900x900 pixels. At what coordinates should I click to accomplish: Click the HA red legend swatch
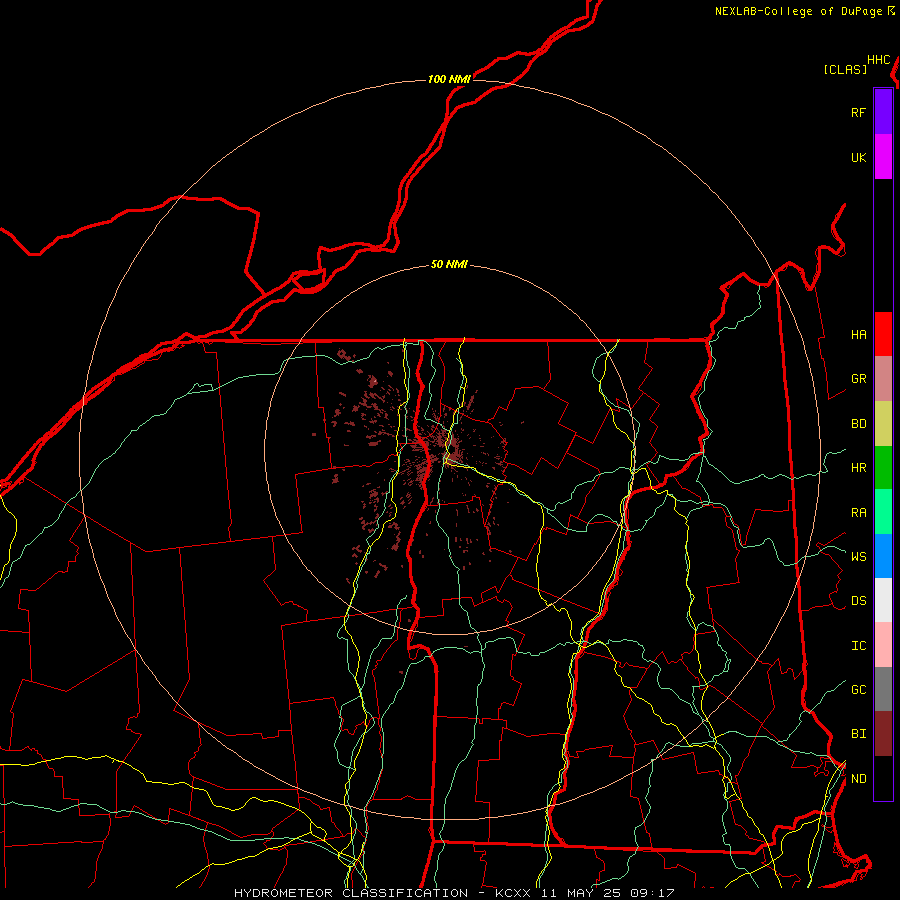(x=883, y=334)
